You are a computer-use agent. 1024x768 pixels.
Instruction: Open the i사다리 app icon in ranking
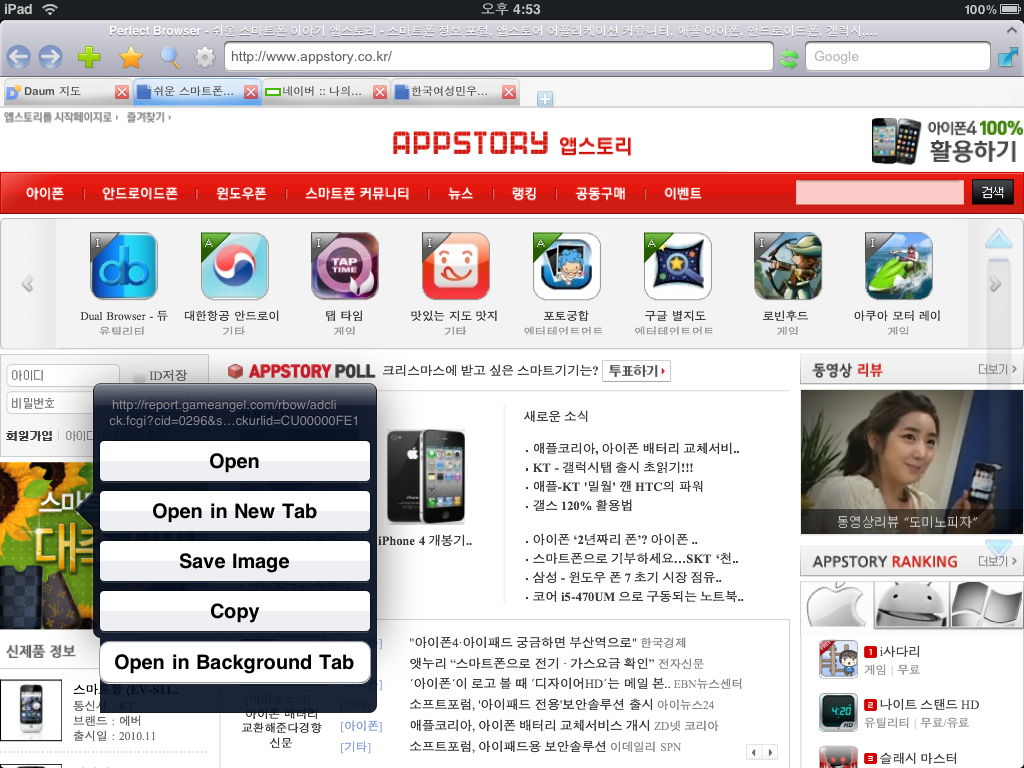pos(838,659)
